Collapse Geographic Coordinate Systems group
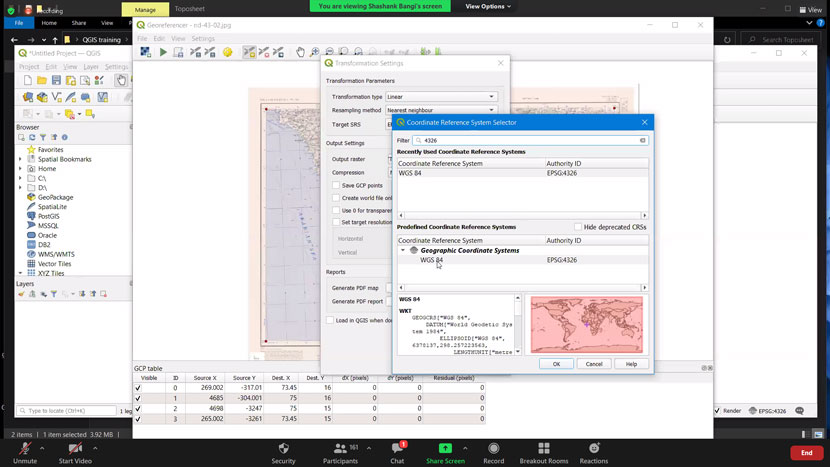The height and width of the screenshot is (467, 830). point(403,250)
